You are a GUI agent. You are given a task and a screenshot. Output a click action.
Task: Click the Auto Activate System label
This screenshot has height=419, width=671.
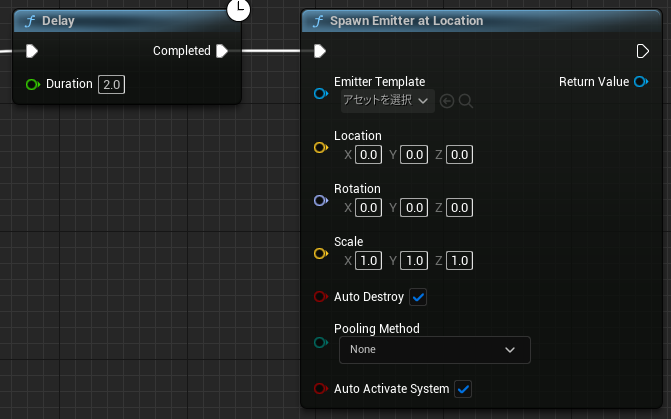click(x=392, y=389)
